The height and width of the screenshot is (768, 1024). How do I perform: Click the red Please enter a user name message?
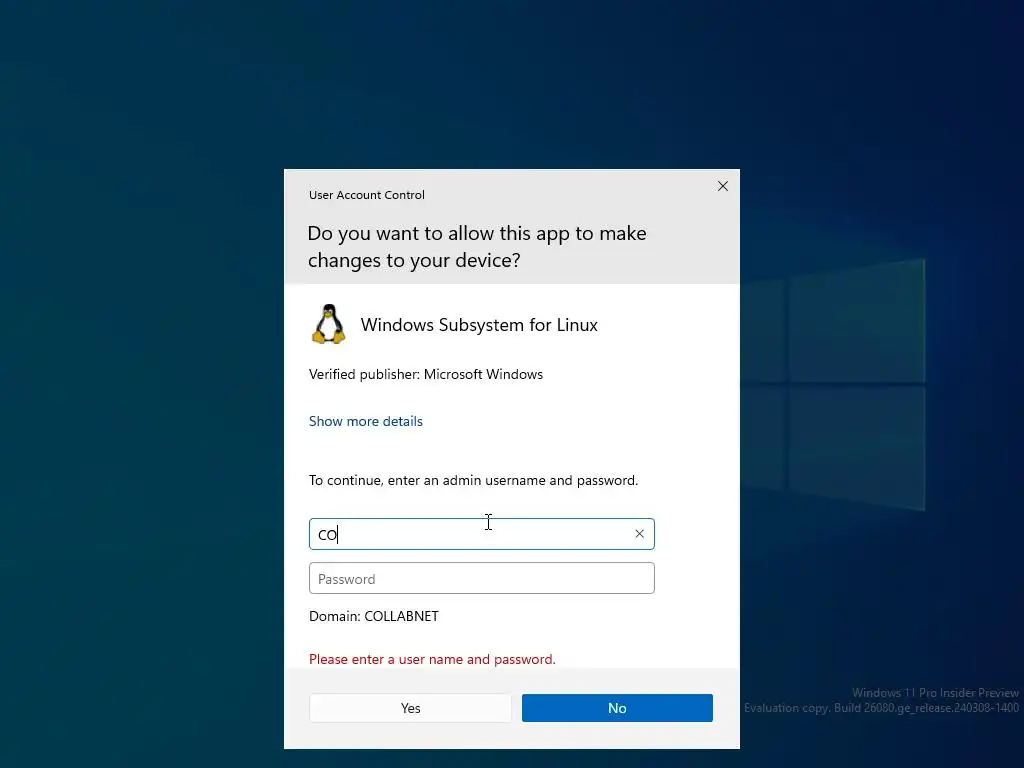[x=432, y=659]
